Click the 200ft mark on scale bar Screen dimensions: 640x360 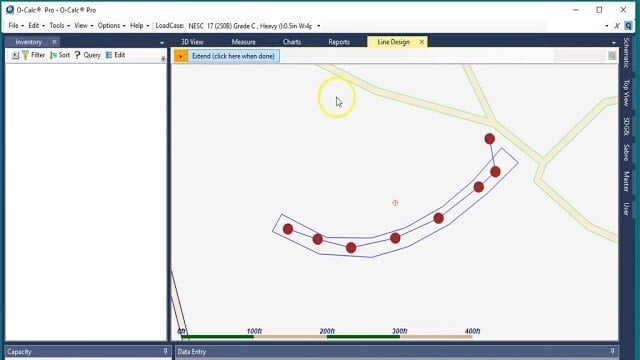pos(327,331)
